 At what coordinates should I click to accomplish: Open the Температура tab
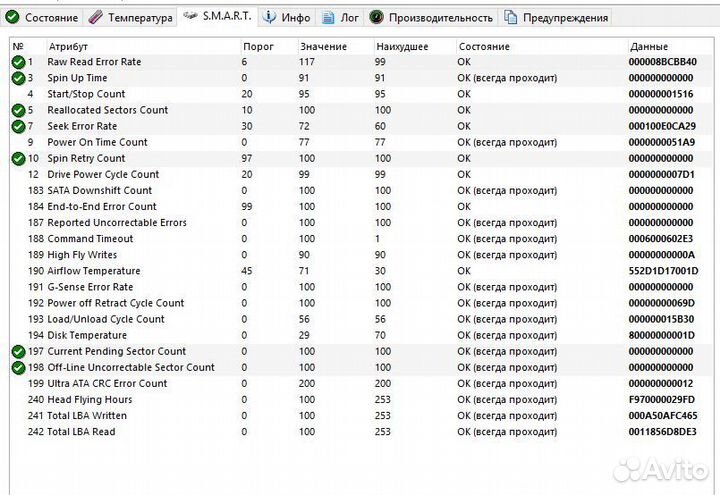130,17
